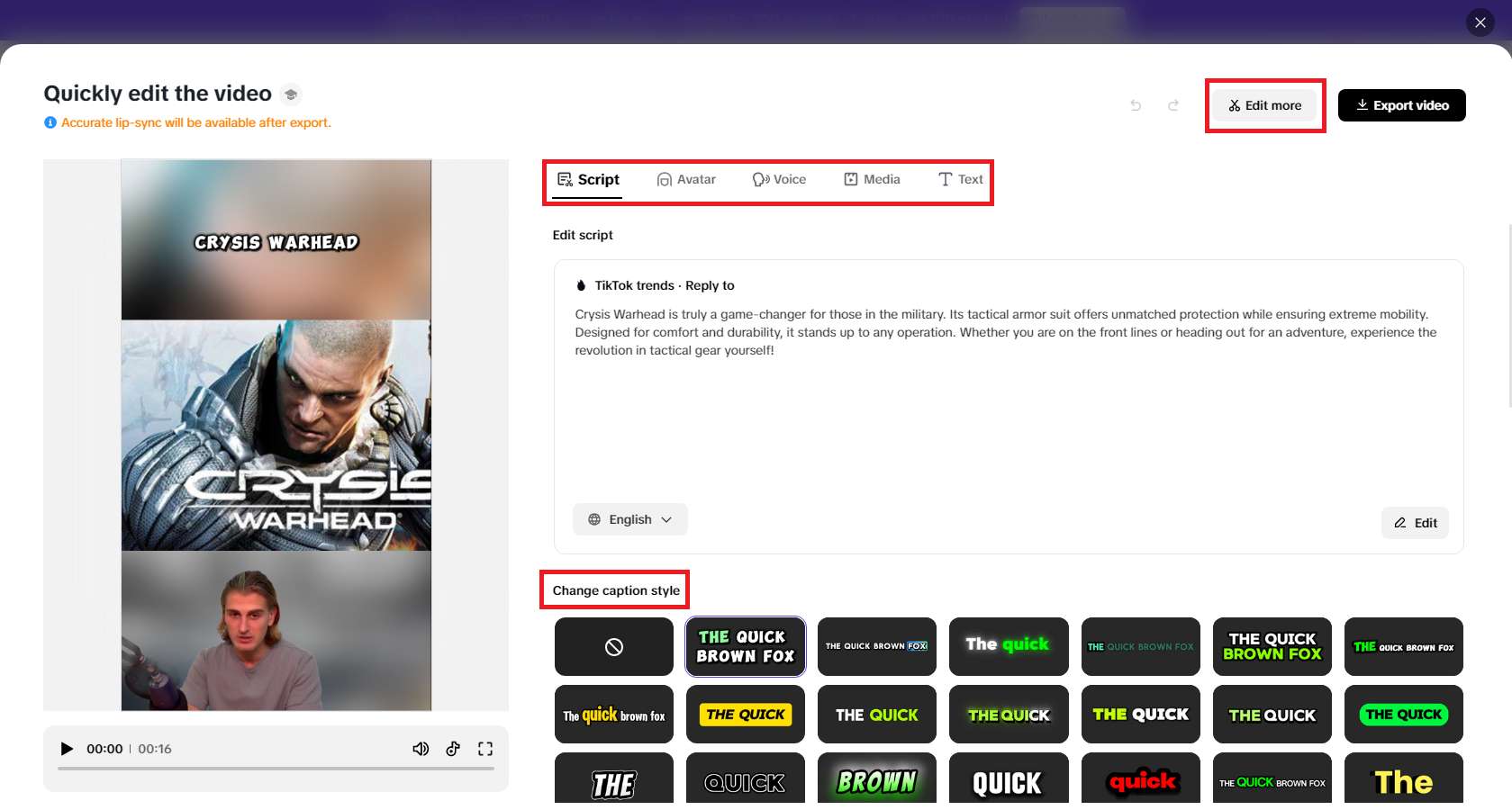Click the undo arrow icon
Viewport: 1512px width, 810px height.
coord(1136,105)
